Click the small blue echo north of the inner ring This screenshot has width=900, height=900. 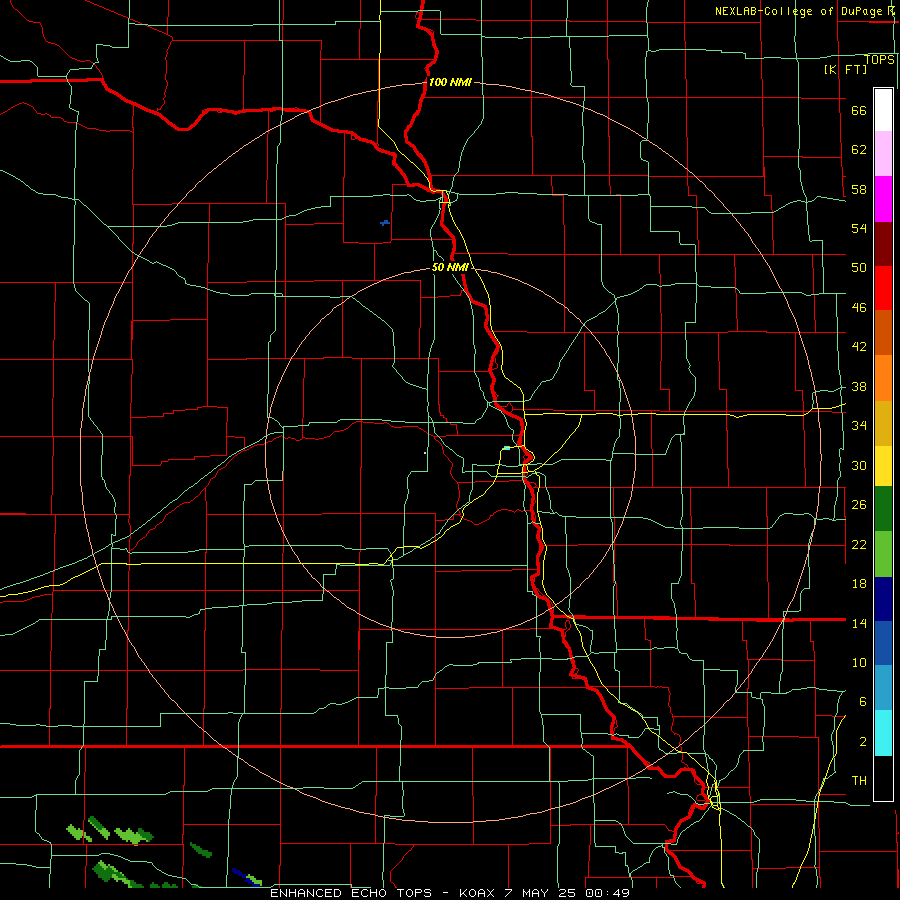pyautogui.click(x=385, y=222)
